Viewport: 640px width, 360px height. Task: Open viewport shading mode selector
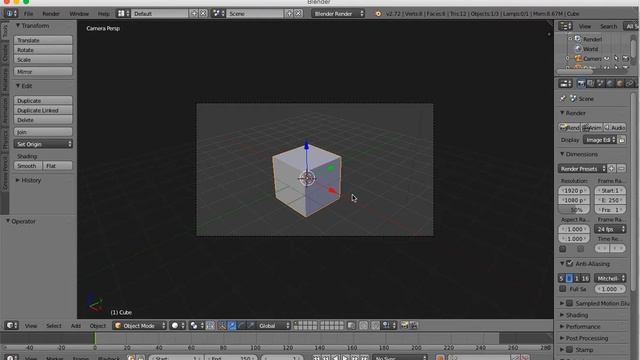tap(178, 325)
